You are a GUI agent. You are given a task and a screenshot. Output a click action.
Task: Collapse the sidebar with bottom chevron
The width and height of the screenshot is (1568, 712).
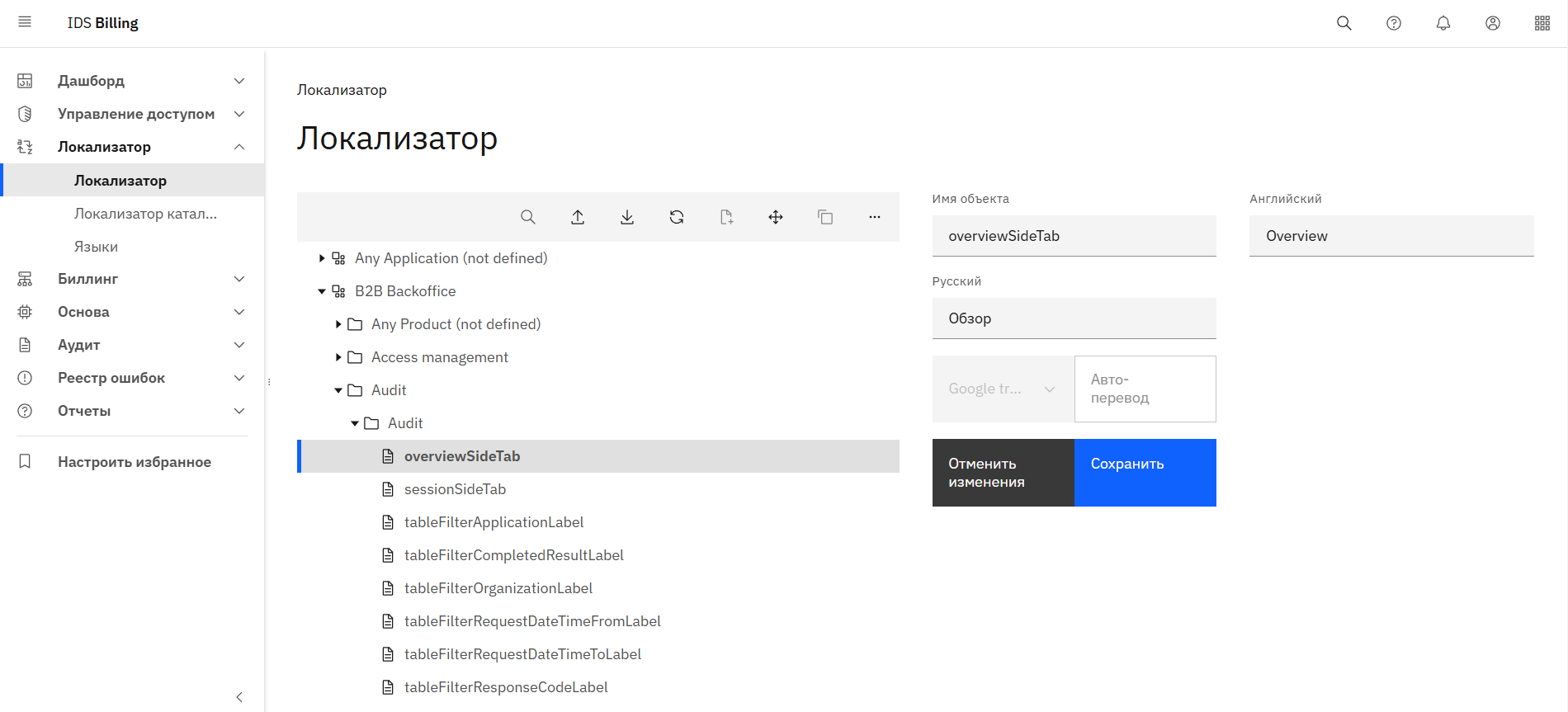coord(239,697)
